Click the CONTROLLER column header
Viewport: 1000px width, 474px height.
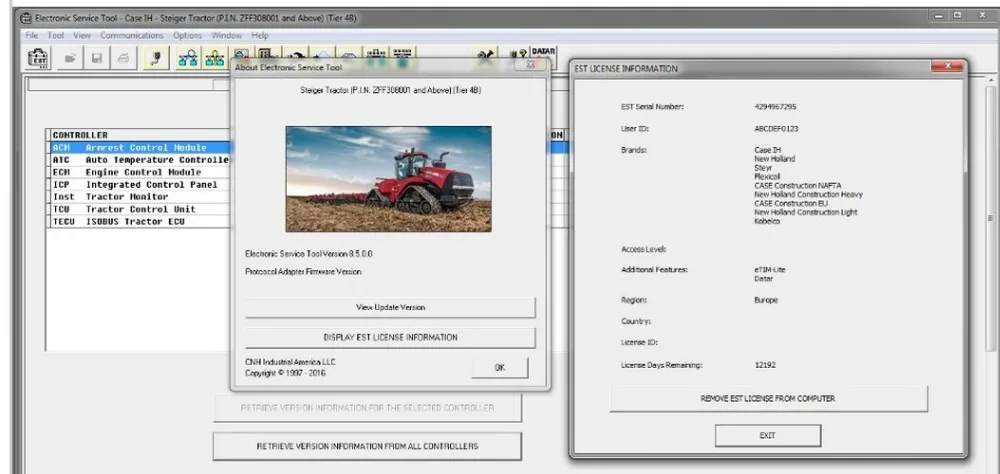point(140,135)
